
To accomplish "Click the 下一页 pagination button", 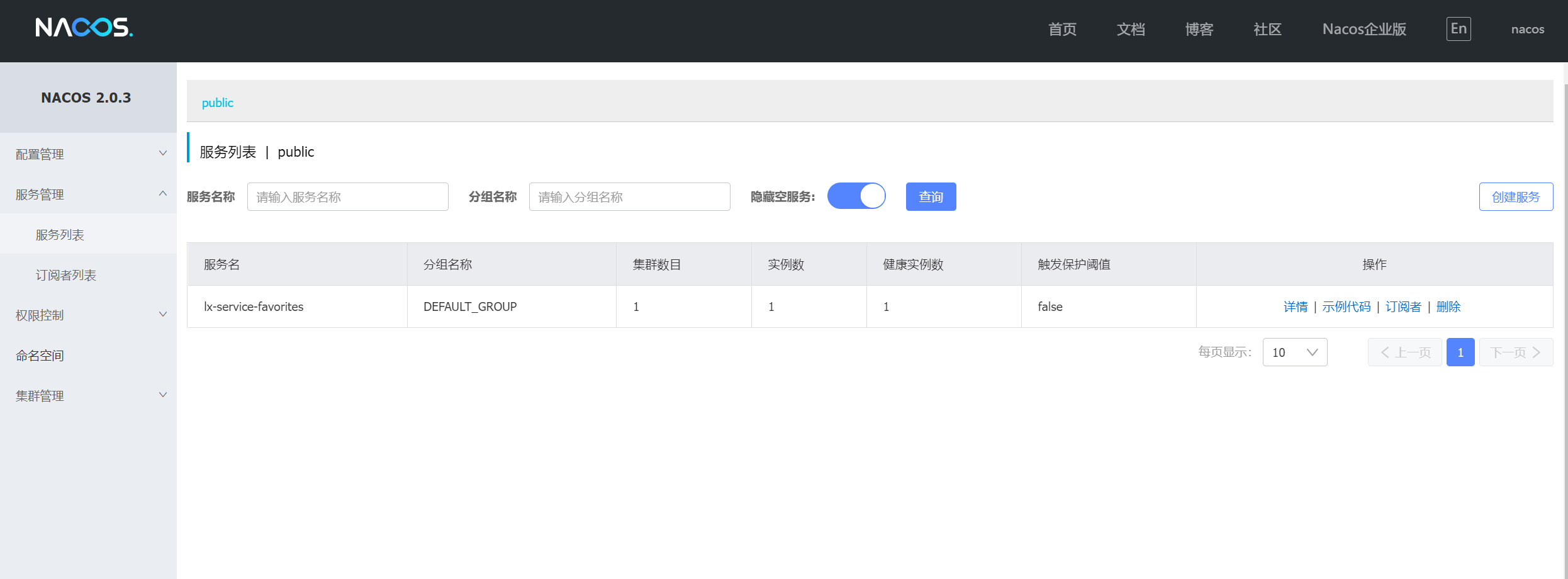I will tap(1516, 352).
